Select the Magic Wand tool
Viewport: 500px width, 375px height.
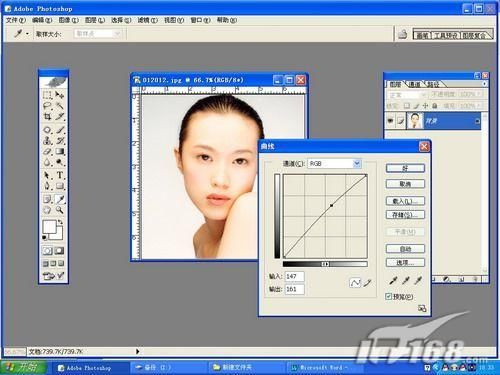[60, 106]
